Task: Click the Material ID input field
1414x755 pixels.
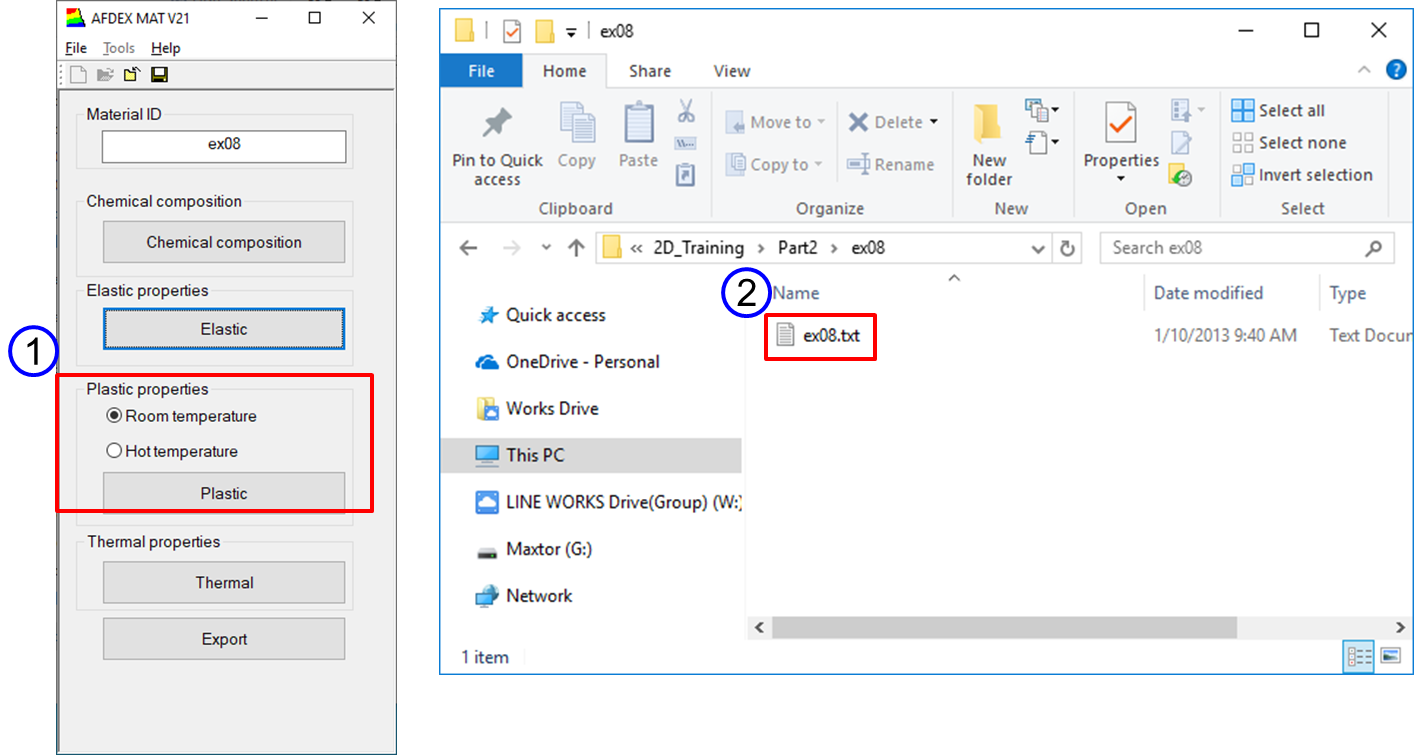Action: click(x=224, y=144)
